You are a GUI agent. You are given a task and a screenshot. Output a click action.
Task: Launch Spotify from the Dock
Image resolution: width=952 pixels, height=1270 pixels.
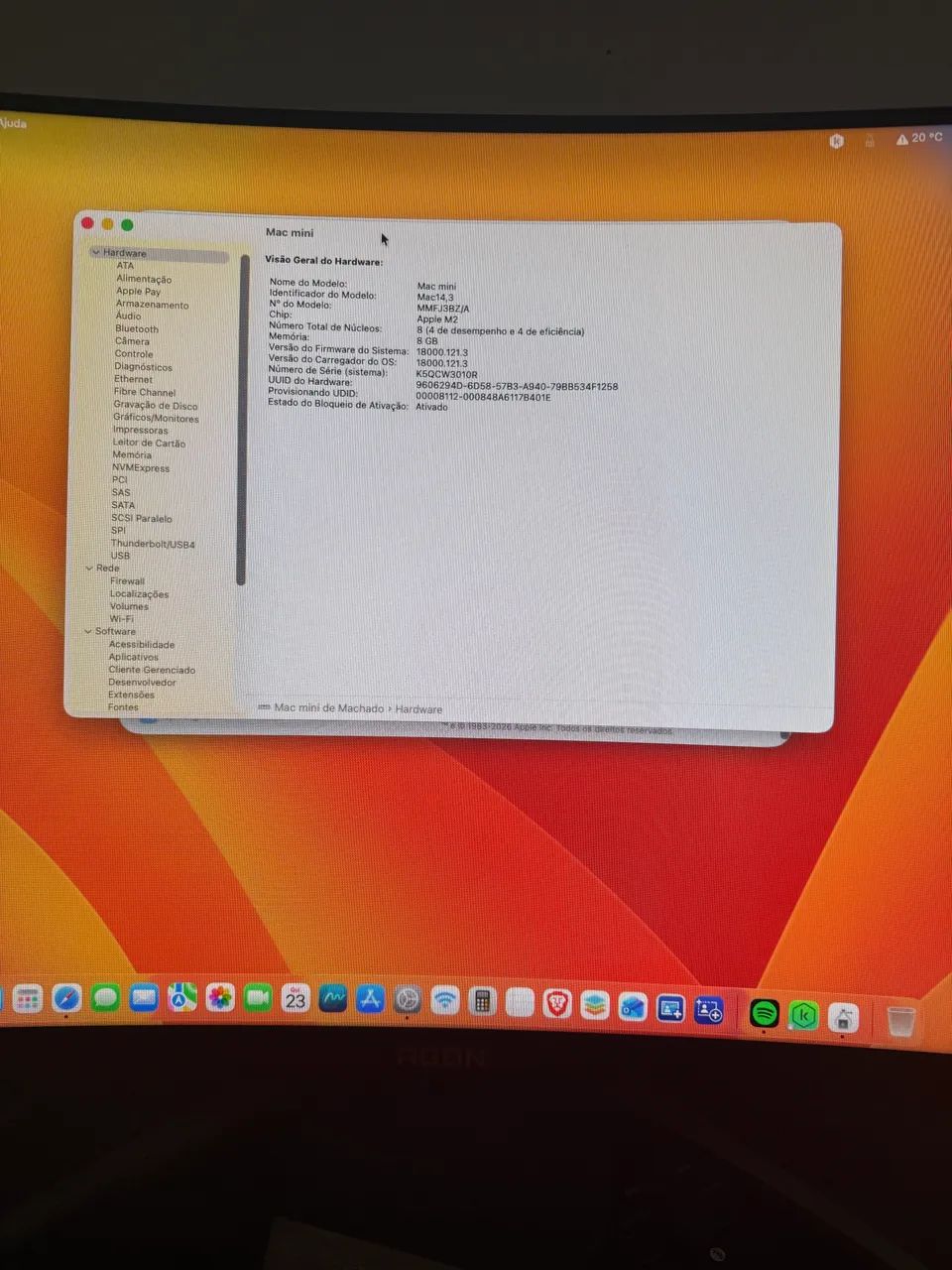(x=764, y=1013)
